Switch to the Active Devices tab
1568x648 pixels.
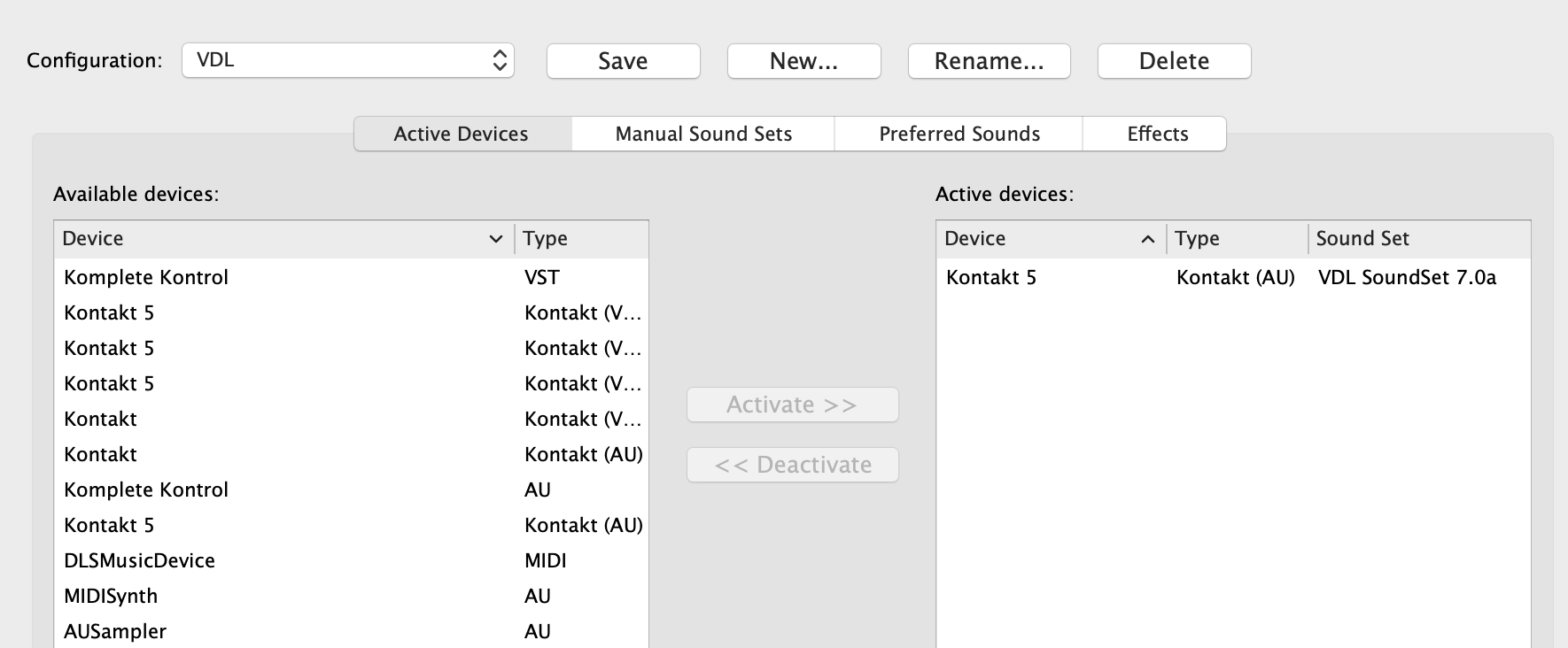462,134
